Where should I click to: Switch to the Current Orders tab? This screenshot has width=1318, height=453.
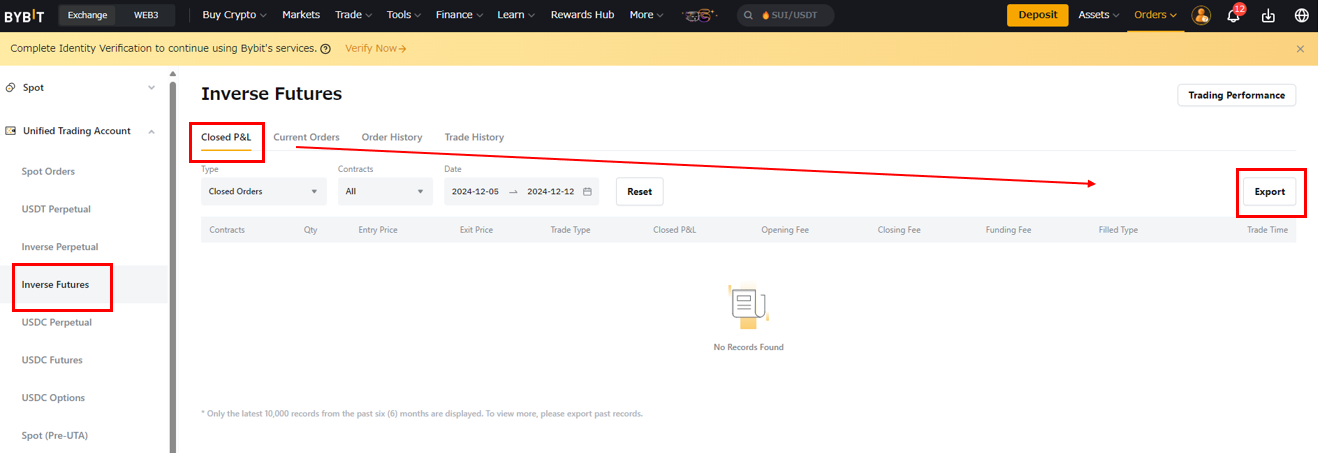(306, 137)
